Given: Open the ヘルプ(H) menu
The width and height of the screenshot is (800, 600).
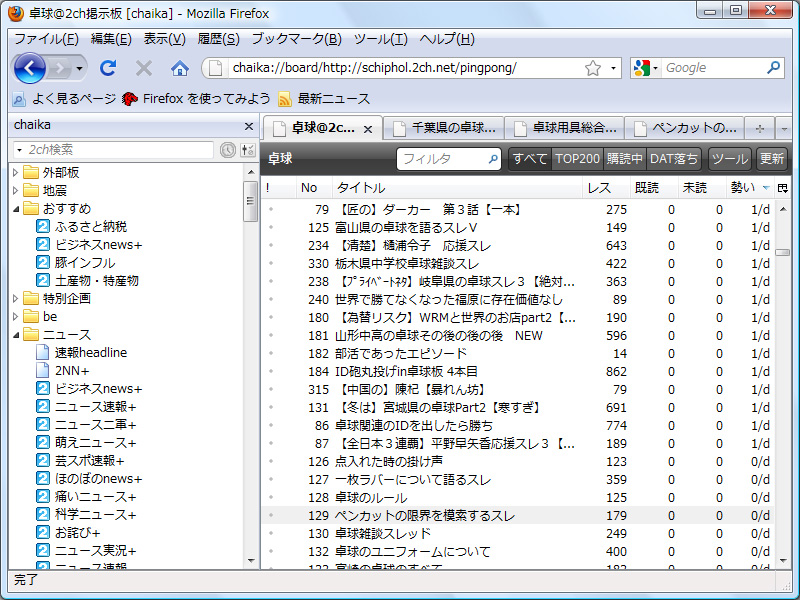Looking at the screenshot, I should click(x=447, y=39).
